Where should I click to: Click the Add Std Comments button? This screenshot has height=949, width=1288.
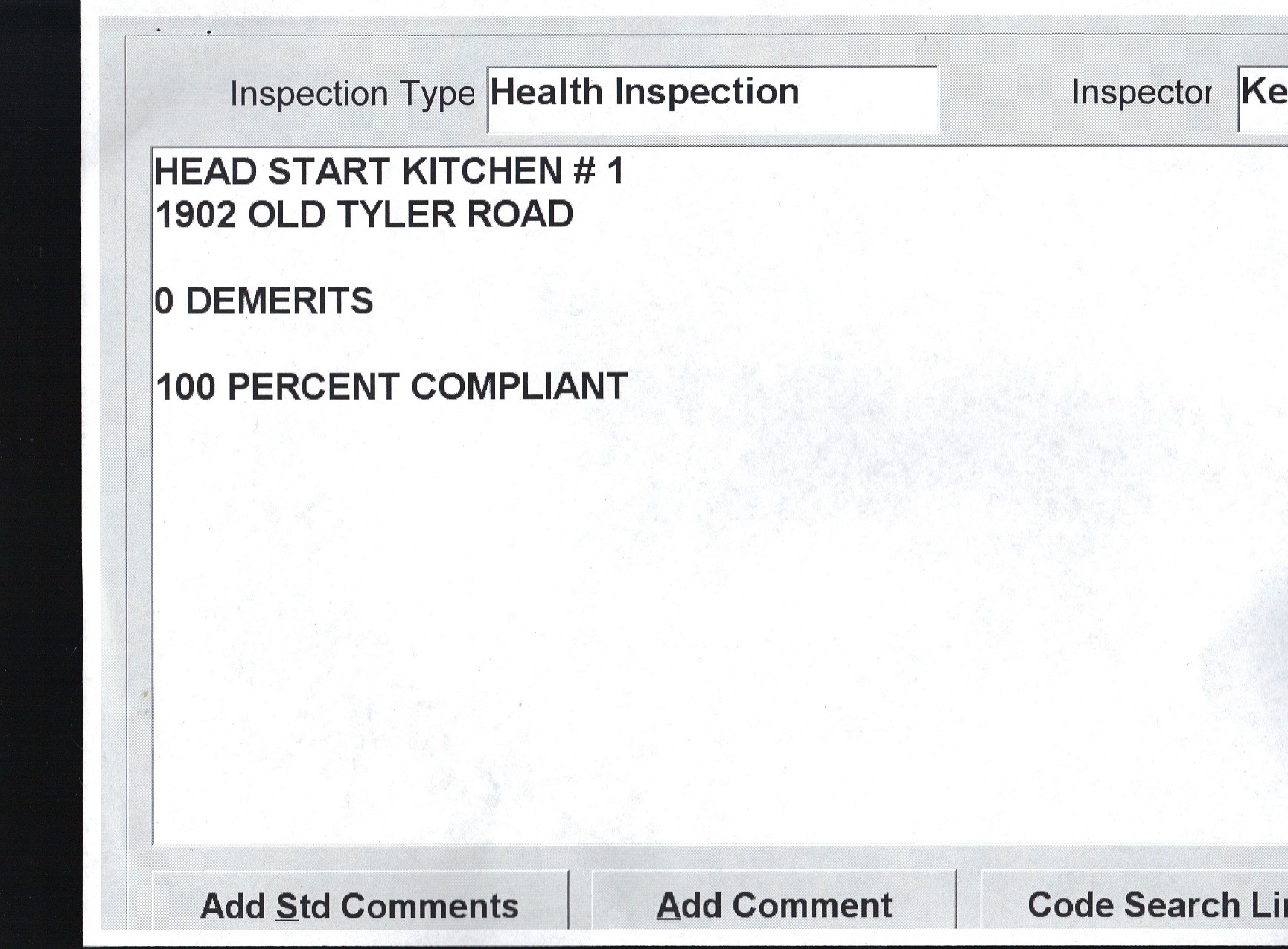coord(360,905)
